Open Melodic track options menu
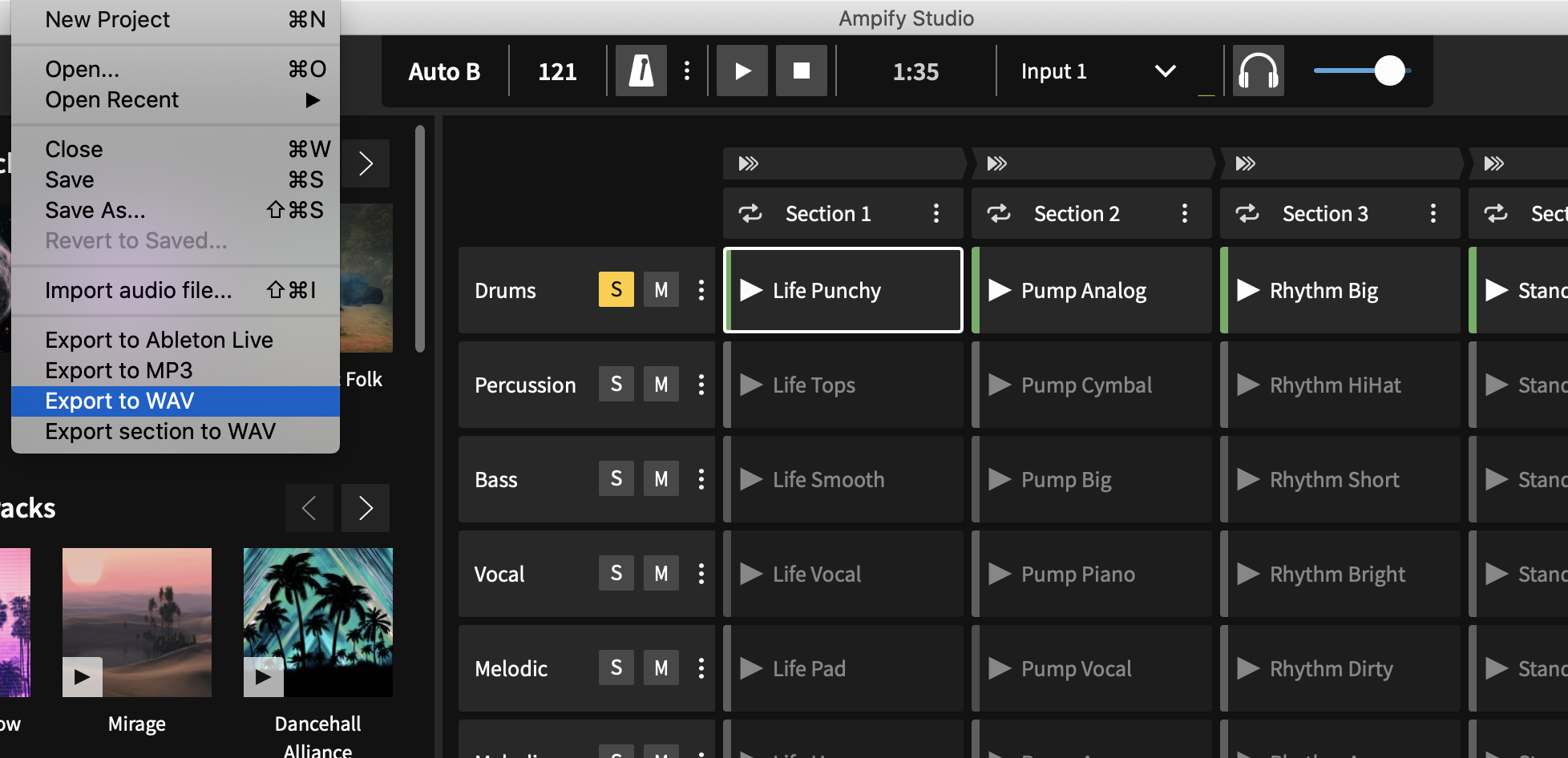 (701, 668)
